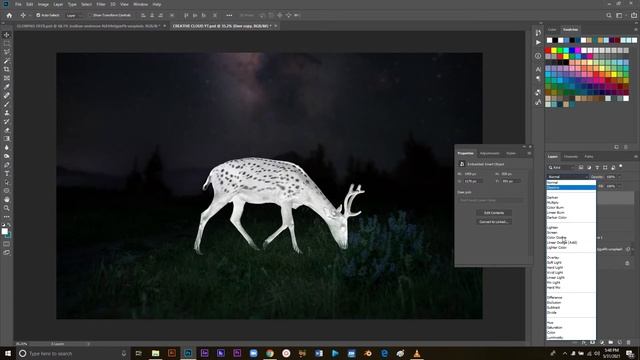The image size is (640, 360).
Task: Select the Blur tool
Action: click(x=7, y=147)
